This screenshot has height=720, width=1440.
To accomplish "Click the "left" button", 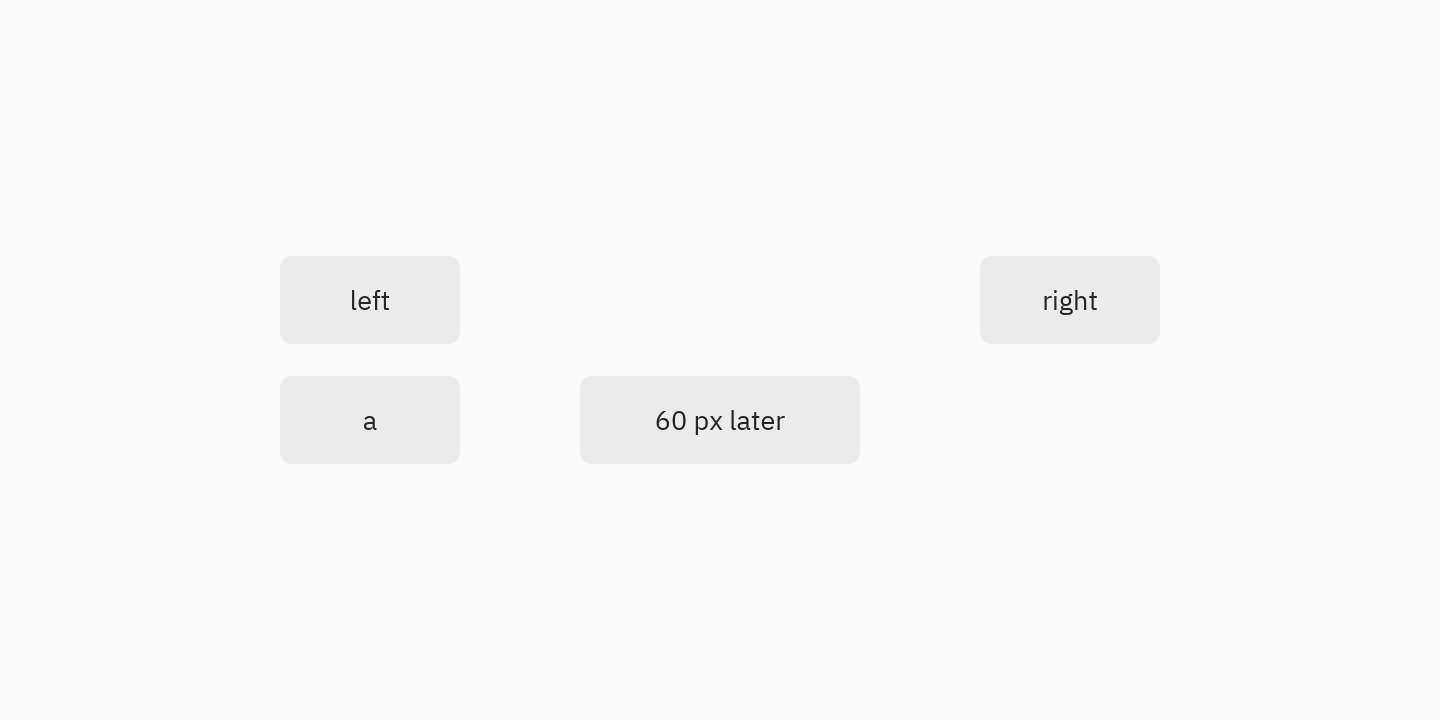I will (370, 300).
